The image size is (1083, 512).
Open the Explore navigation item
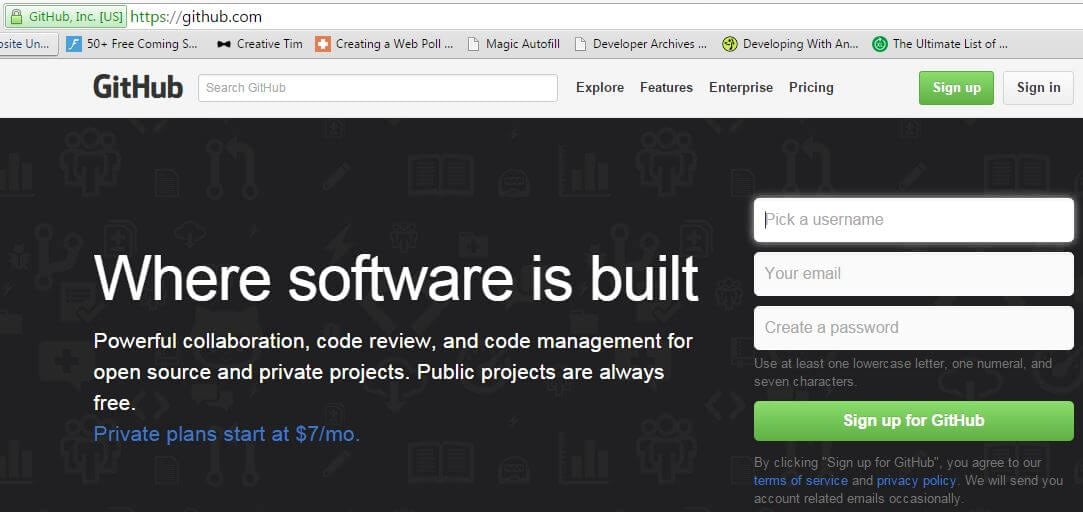600,88
